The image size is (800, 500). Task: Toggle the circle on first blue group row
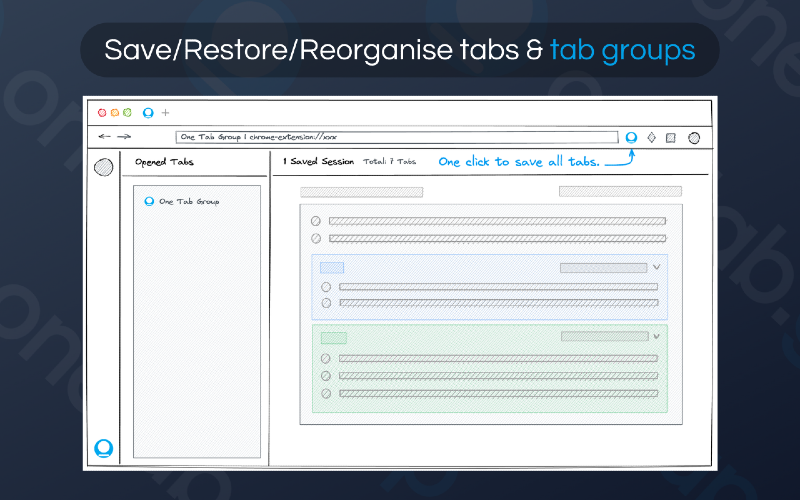[326, 287]
